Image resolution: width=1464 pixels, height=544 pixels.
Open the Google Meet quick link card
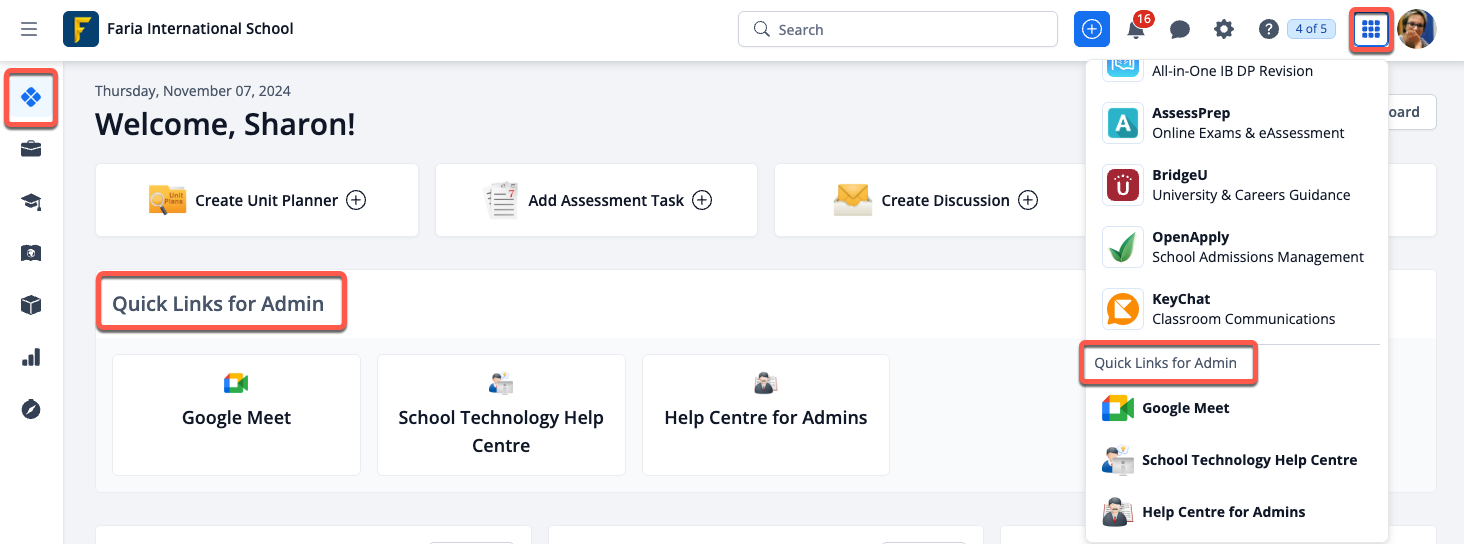click(x=236, y=415)
